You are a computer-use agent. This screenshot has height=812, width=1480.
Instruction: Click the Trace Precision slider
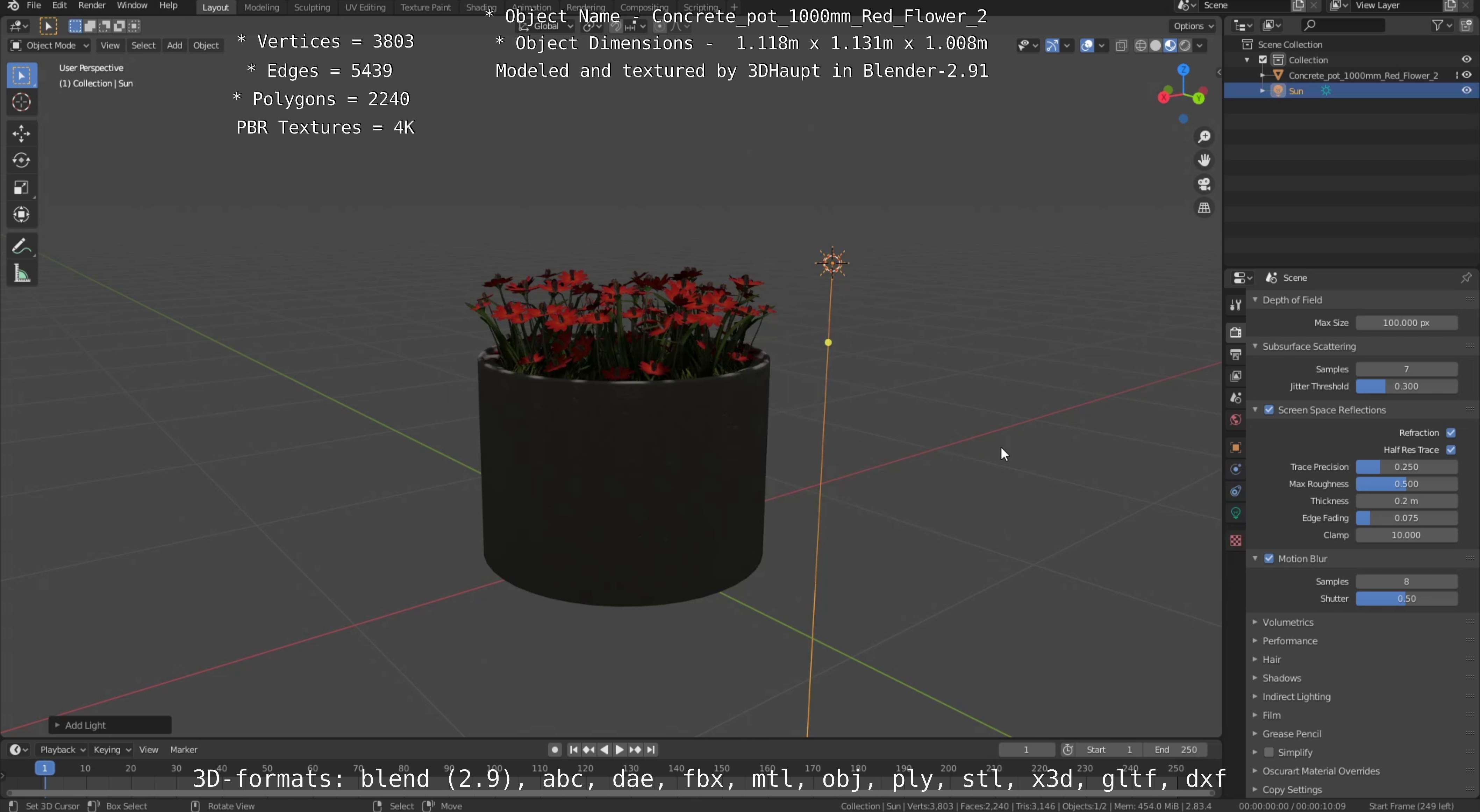click(x=1407, y=467)
